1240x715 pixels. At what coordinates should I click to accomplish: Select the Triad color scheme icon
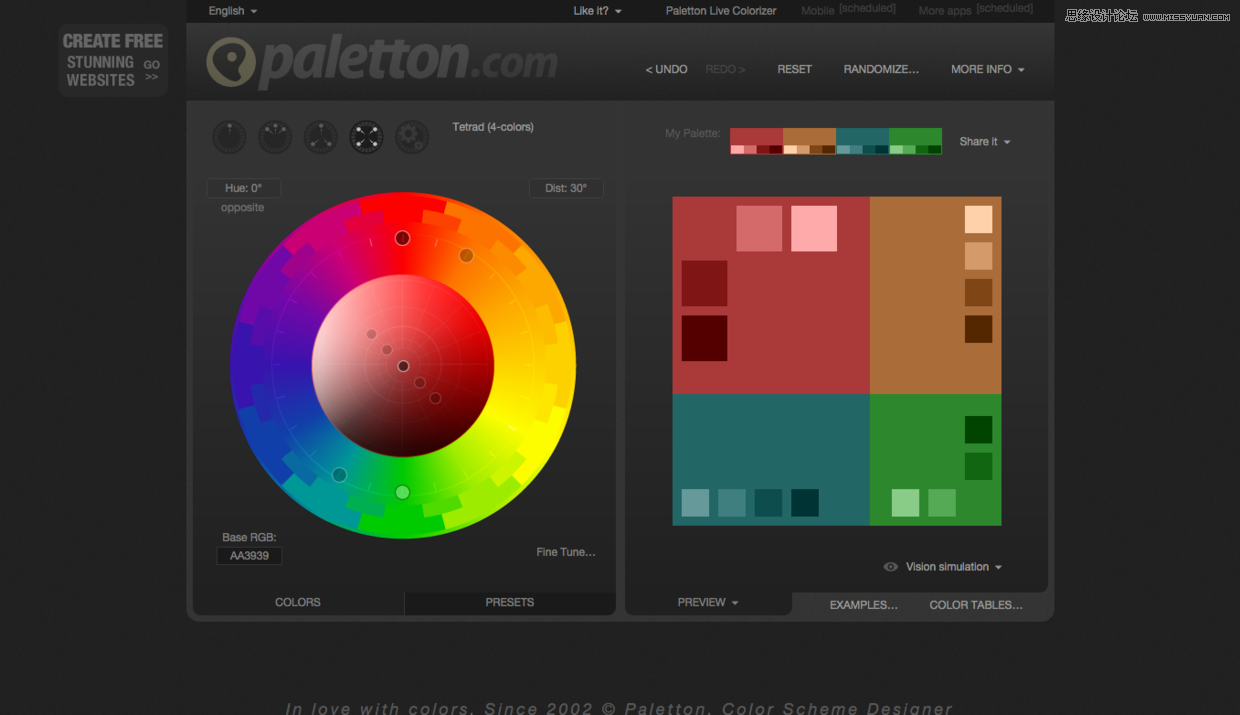(x=321, y=137)
